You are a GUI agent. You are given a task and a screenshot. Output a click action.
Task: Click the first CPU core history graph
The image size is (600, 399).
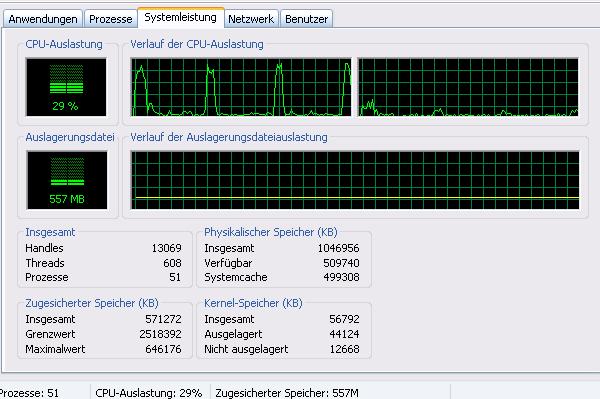click(241, 87)
